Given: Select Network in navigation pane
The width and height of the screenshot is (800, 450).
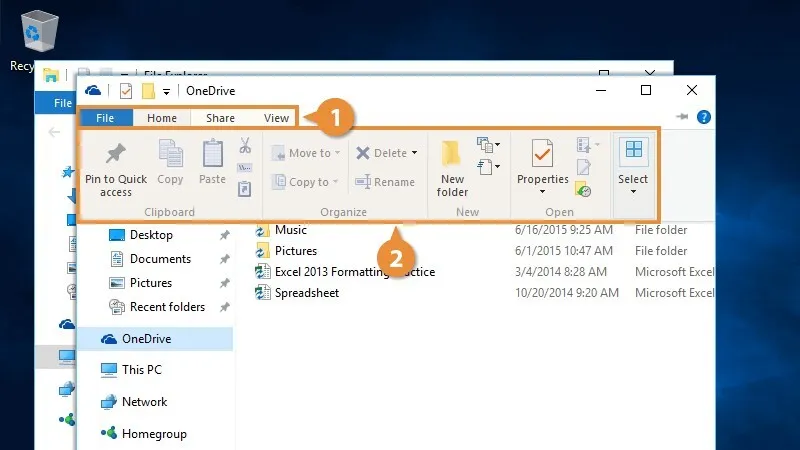Looking at the screenshot, I should (134, 402).
